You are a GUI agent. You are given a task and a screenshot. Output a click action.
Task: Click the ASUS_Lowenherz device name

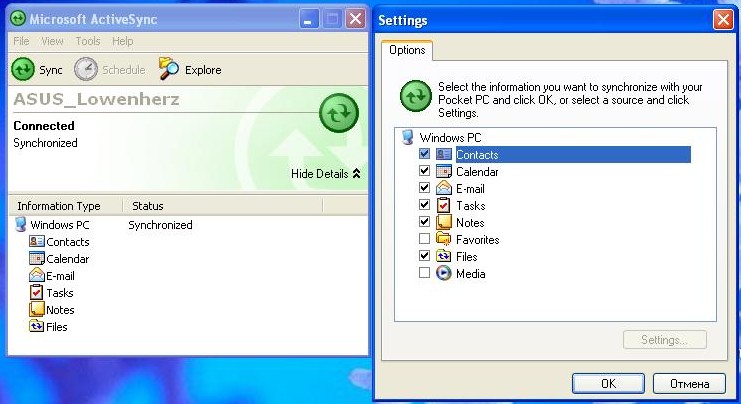pos(96,99)
